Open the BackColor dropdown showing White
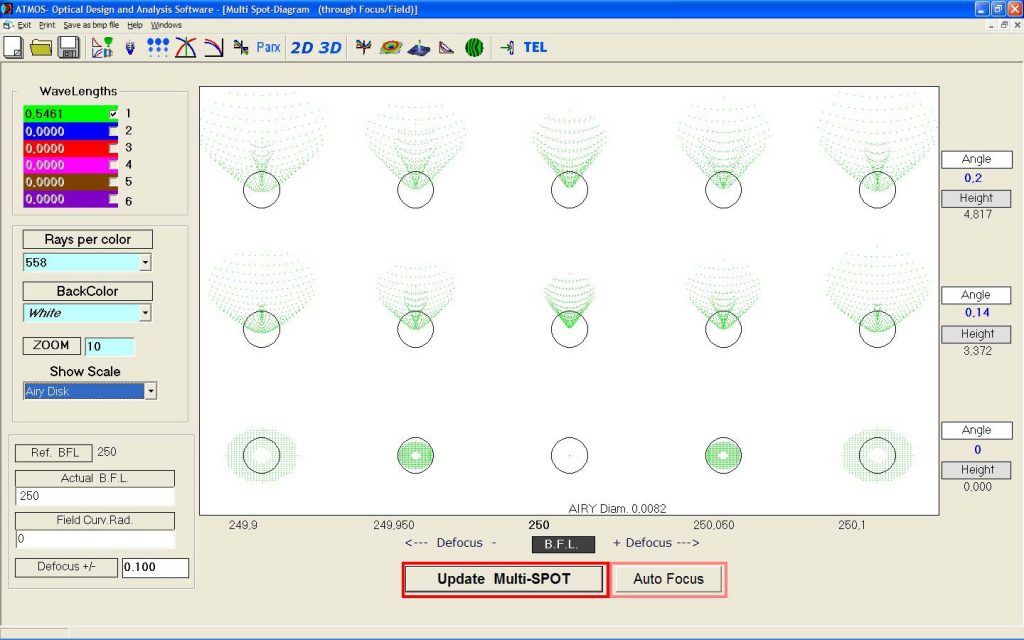1024x640 pixels. pos(145,313)
